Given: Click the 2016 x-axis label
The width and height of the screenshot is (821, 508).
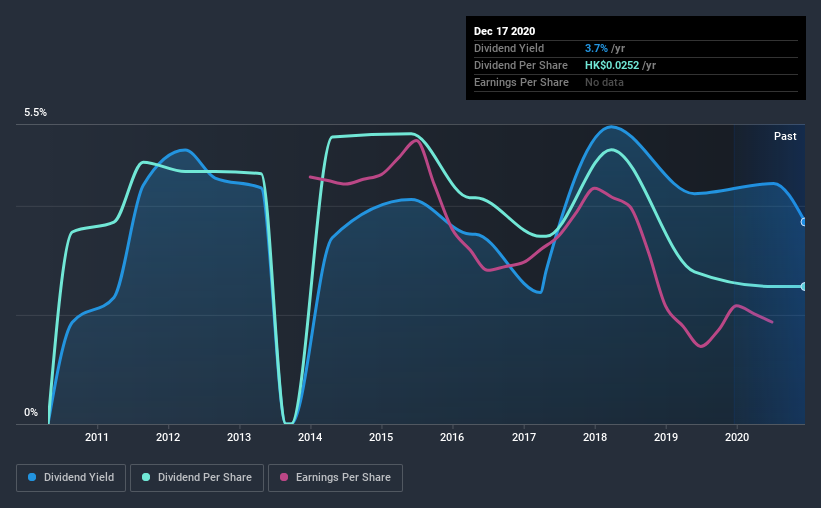Looking at the screenshot, I should (452, 437).
